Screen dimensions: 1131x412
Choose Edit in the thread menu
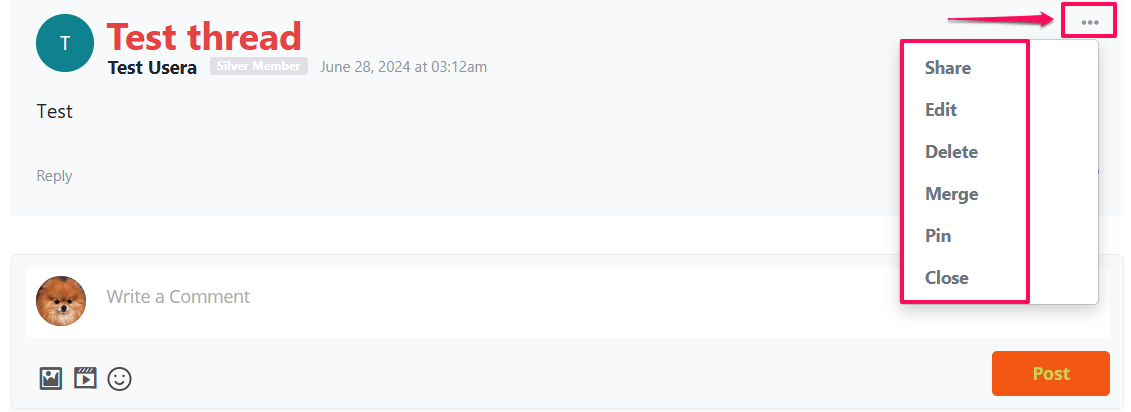[941, 110]
